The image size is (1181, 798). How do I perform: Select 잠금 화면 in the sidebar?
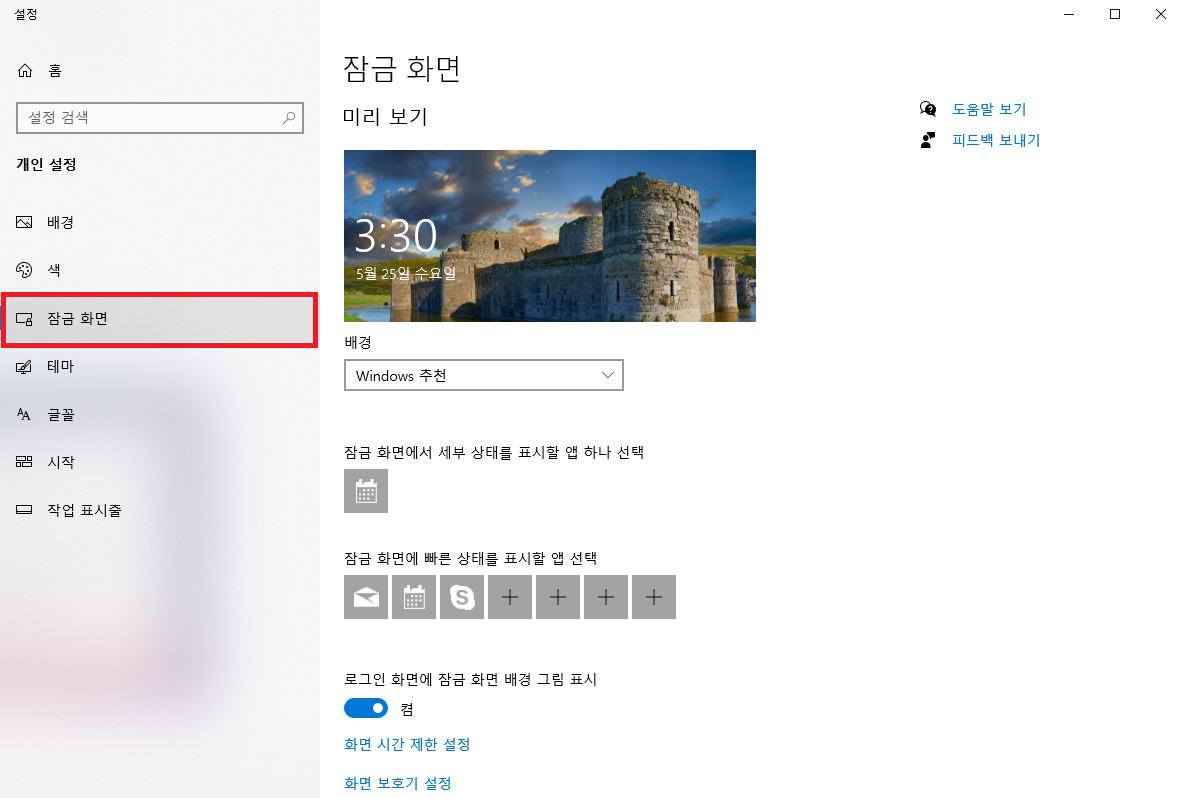click(160, 320)
